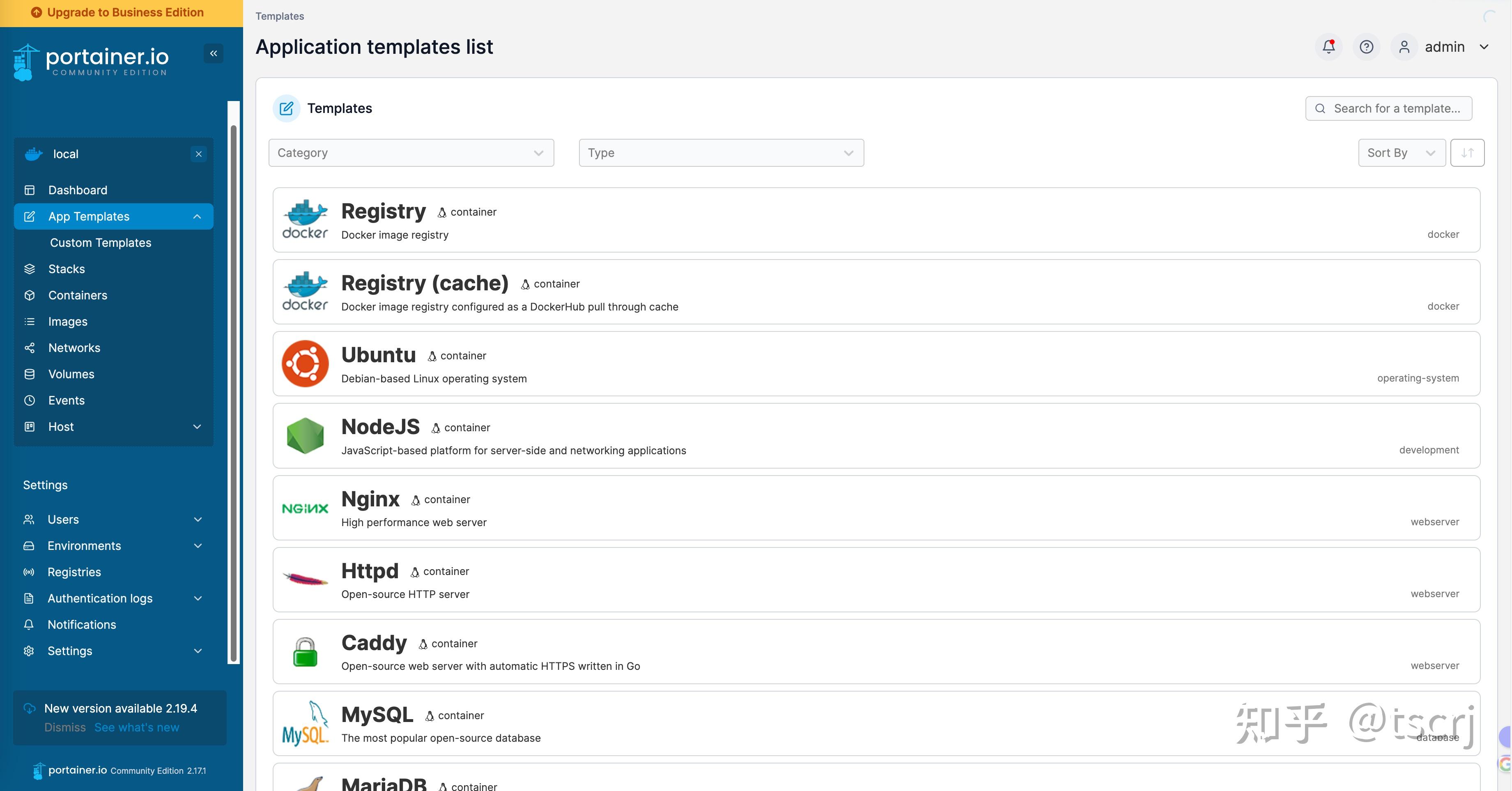Image resolution: width=1512 pixels, height=791 pixels.
Task: Click the Environments drive icon
Action: click(29, 545)
